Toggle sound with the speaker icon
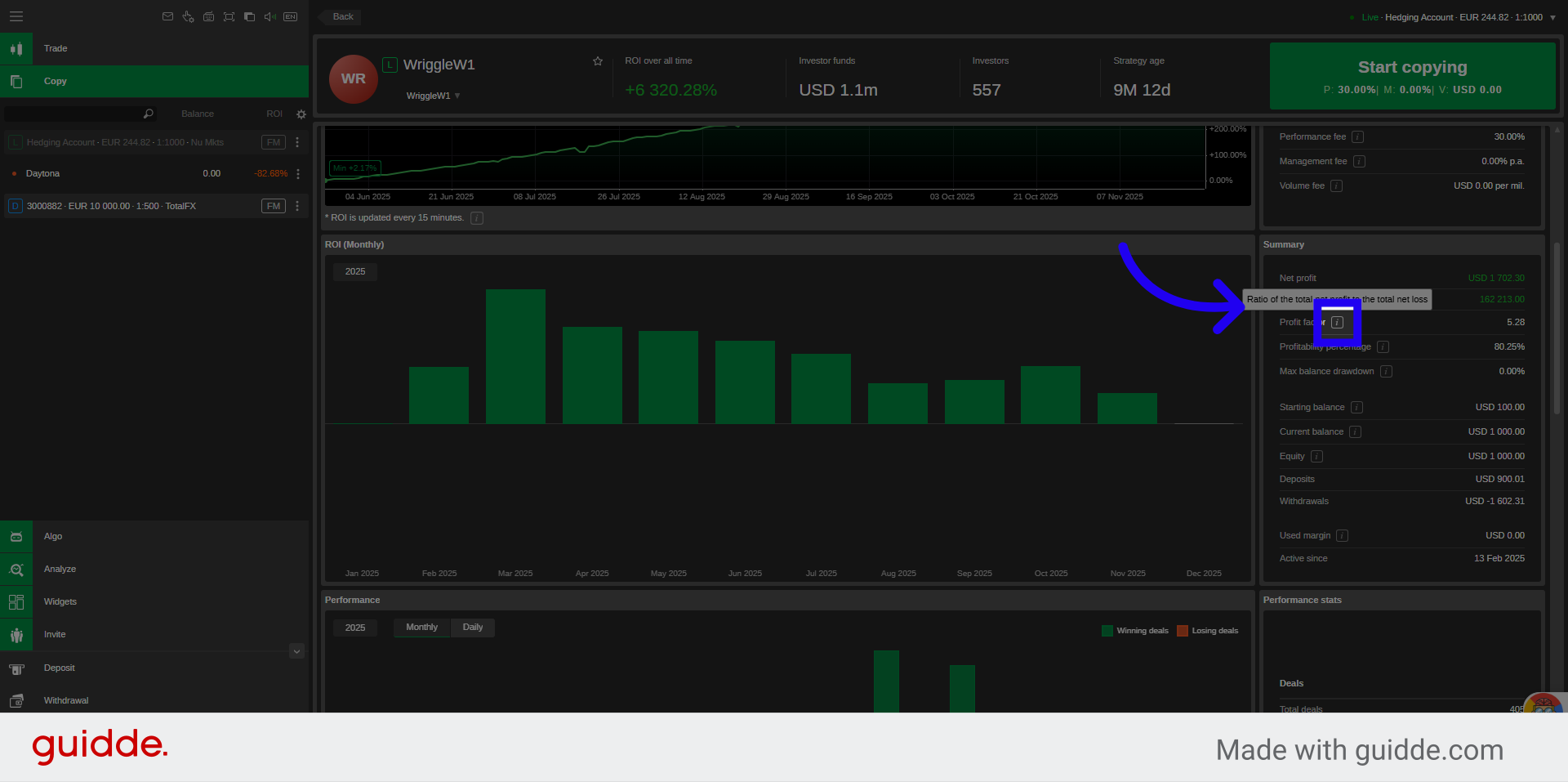Screen dimensions: 1568x782 click(269, 16)
